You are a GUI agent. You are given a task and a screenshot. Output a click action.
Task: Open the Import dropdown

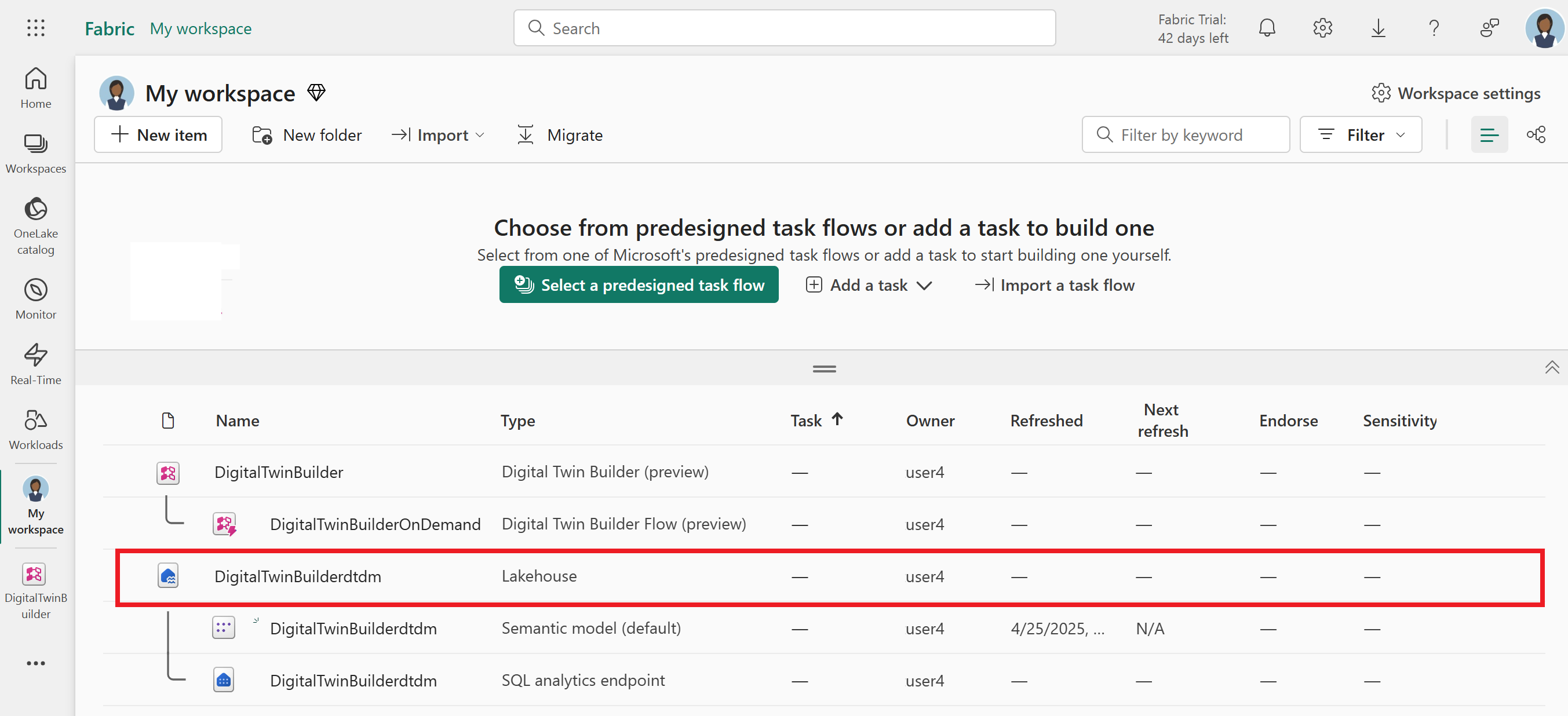437,134
